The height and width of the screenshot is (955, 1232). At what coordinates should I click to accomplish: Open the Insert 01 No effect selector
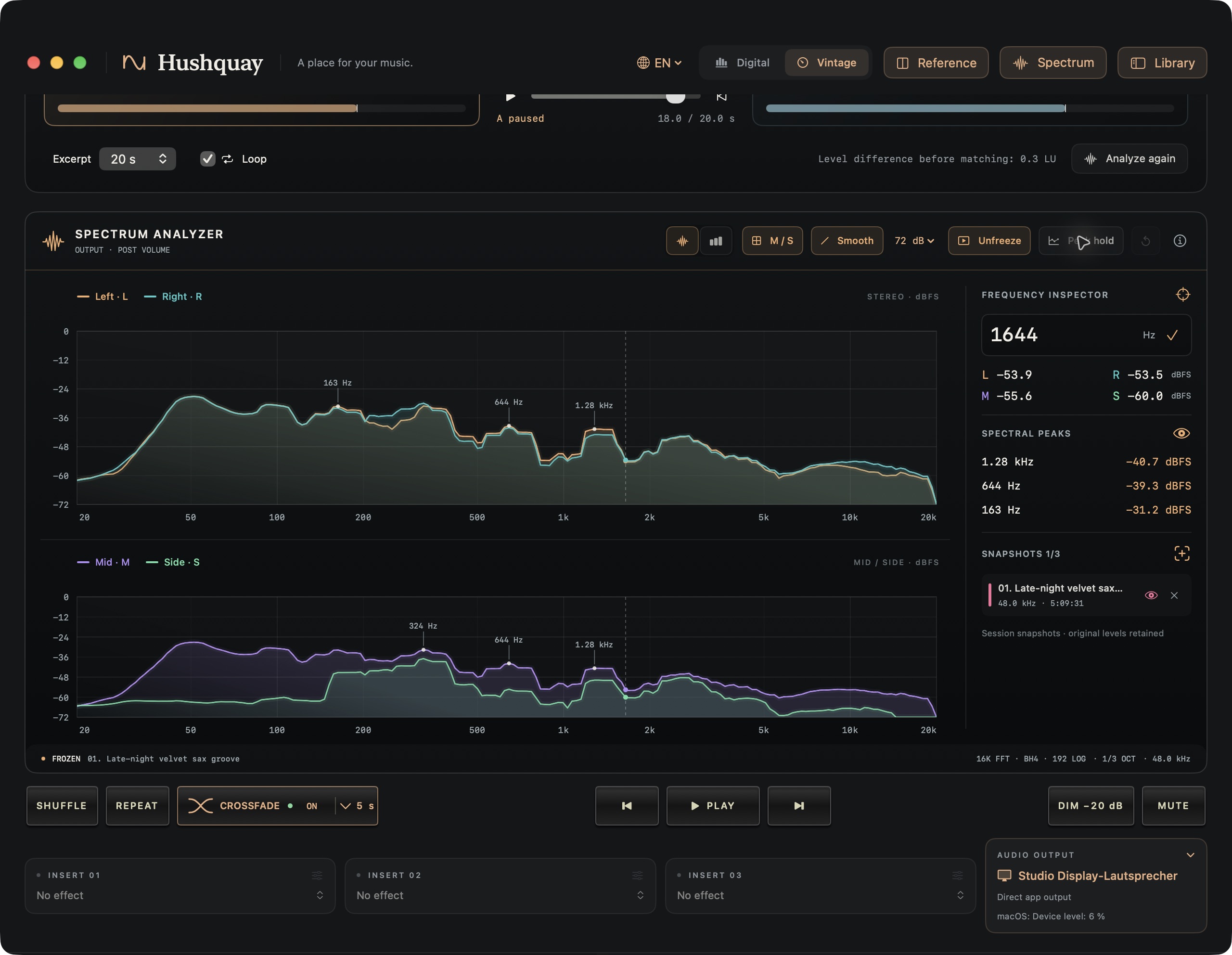coord(180,895)
